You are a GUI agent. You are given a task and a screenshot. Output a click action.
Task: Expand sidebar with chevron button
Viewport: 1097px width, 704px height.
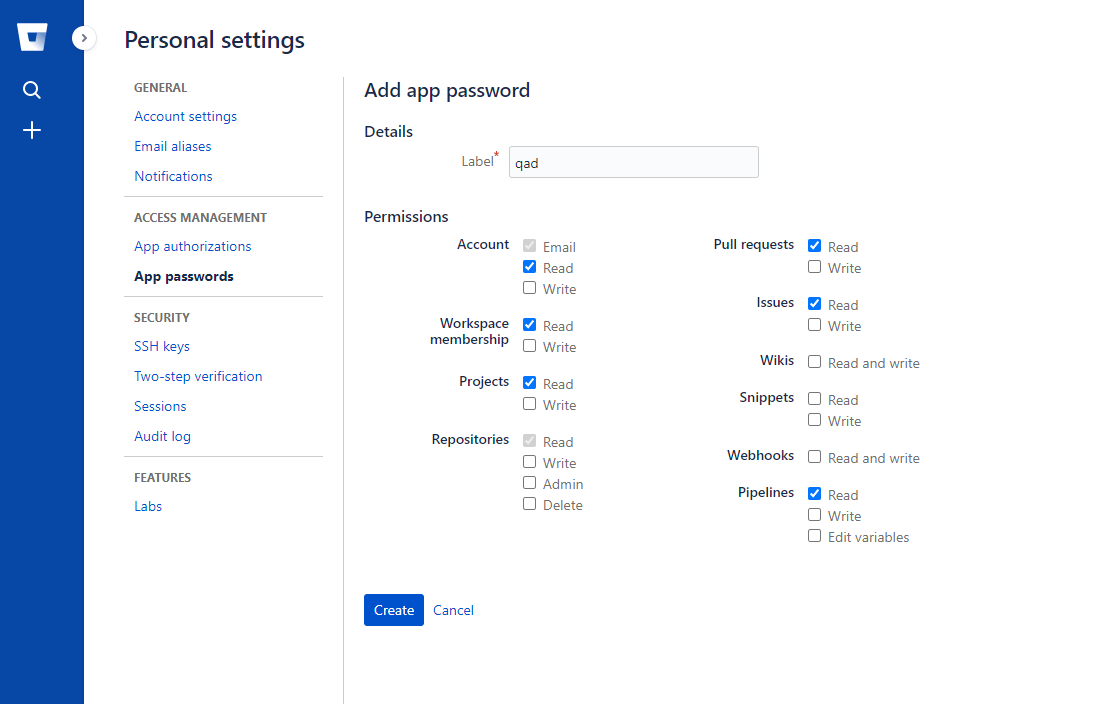coord(84,38)
